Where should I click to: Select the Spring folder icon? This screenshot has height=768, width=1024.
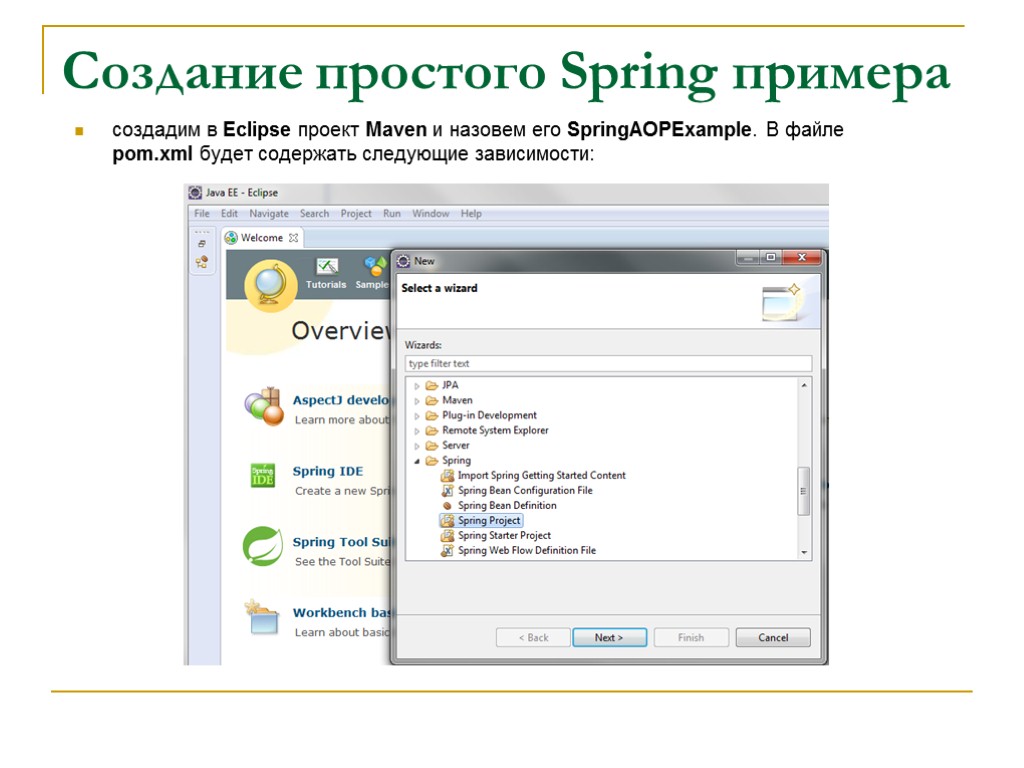pyautogui.click(x=432, y=460)
